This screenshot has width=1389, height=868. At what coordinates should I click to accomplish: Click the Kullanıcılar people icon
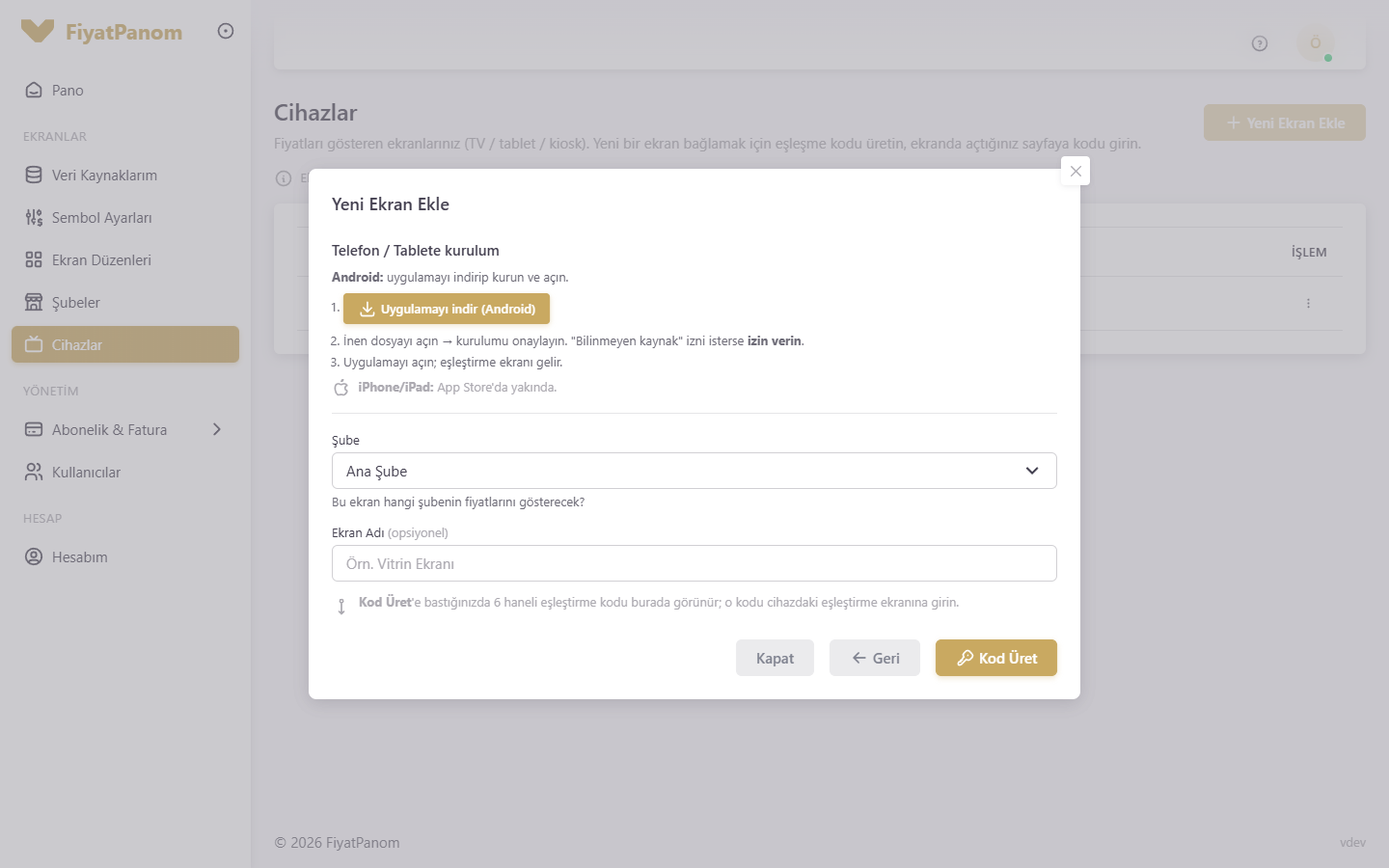tap(34, 472)
